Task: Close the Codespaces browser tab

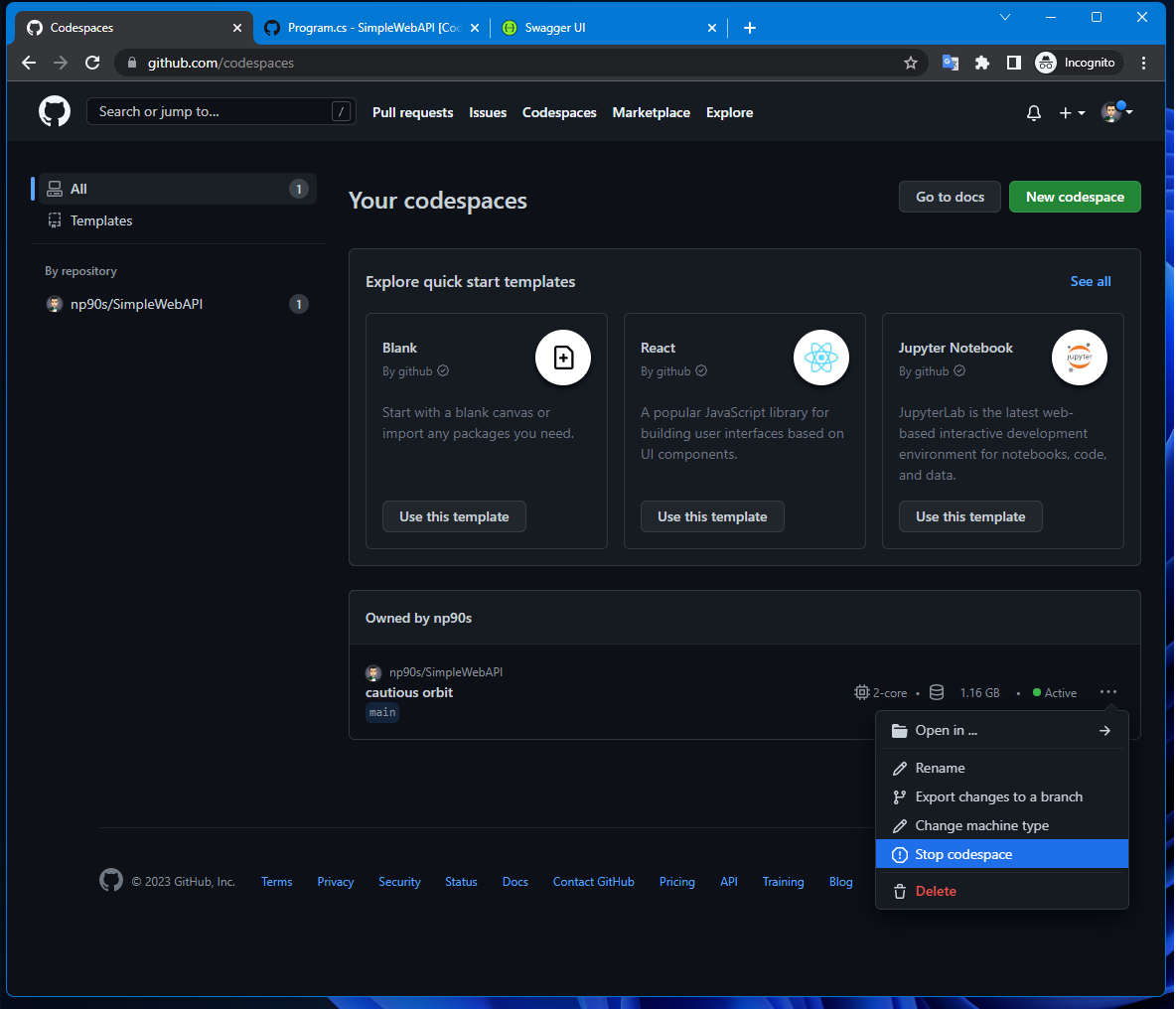Action: 237,28
